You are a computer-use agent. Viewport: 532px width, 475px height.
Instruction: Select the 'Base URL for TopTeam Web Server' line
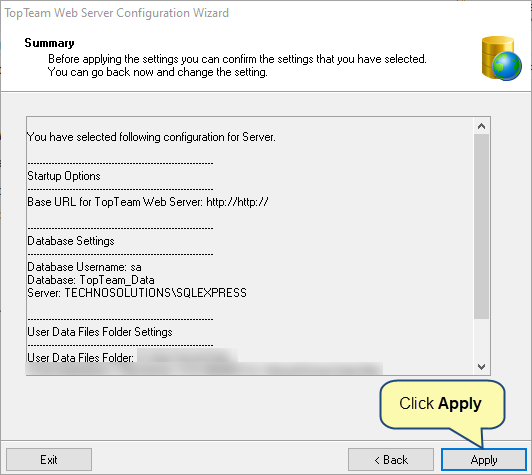point(148,202)
